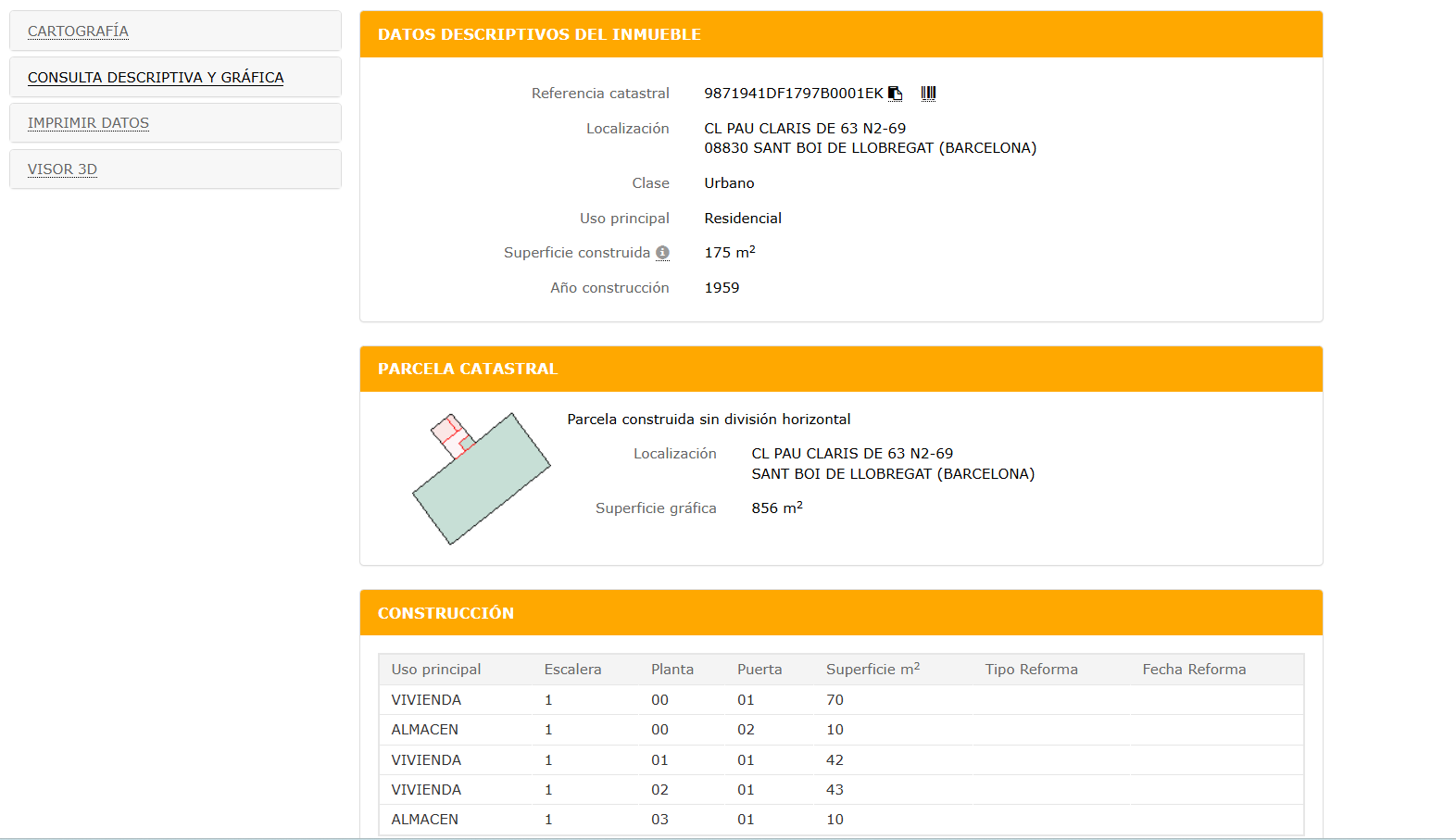This screenshot has height=840, width=1456.
Task: Click the CONSTRUCCIÓN section header
Action: point(446,613)
